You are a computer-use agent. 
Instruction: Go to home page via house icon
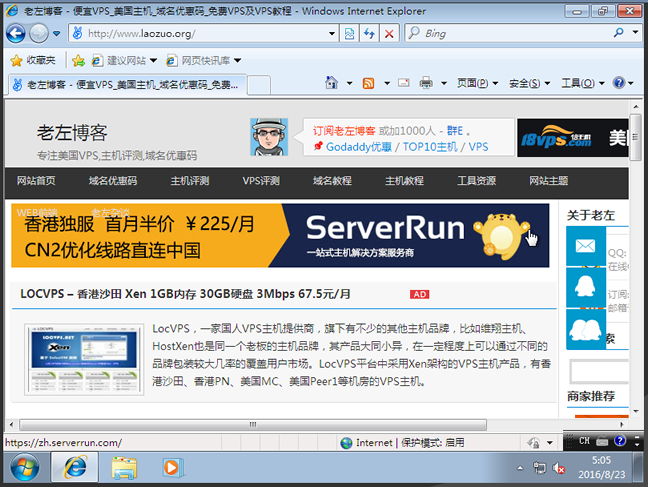[331, 83]
